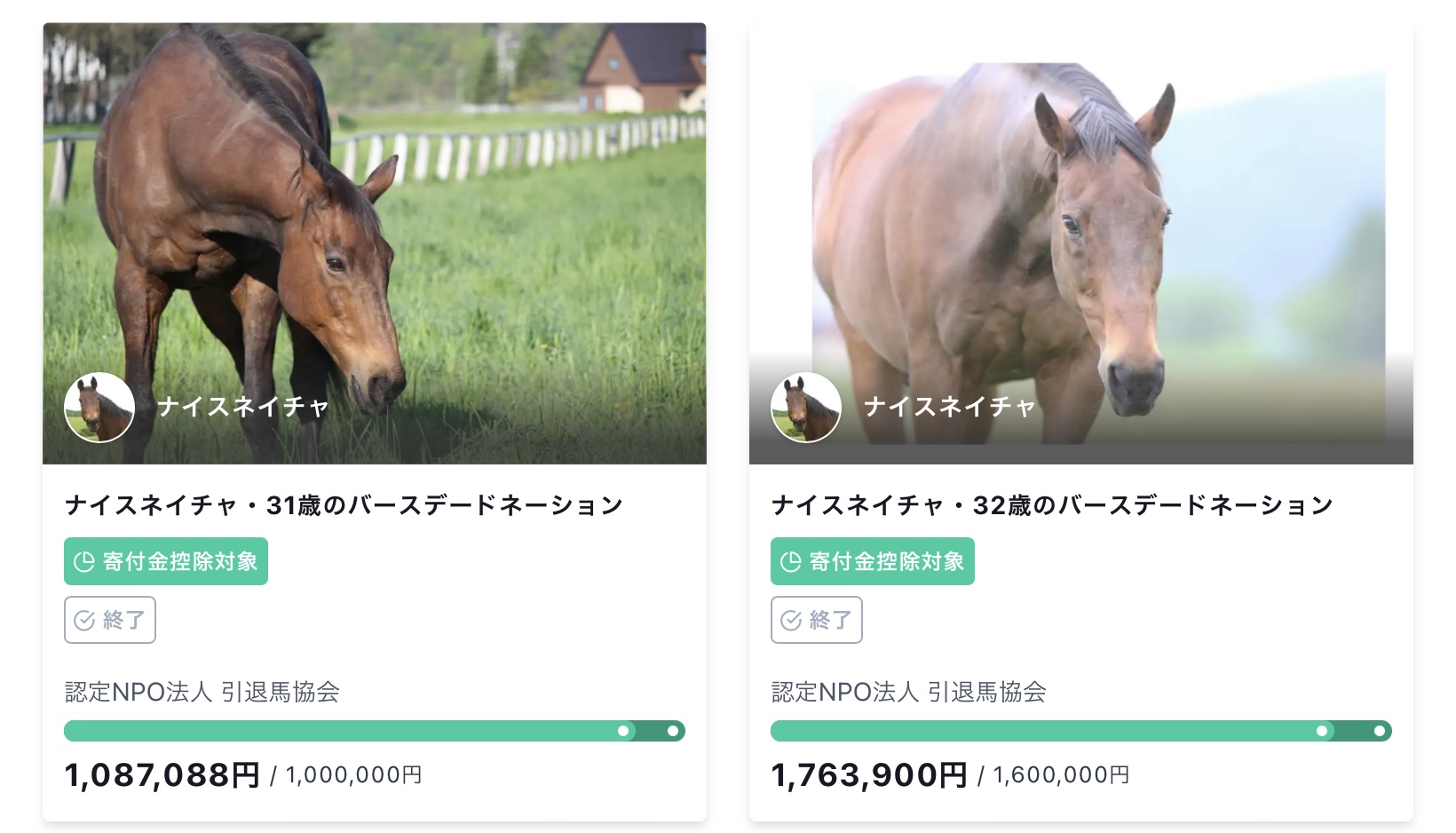Click the 終了 status tag on 31歳 card
Screen dimensions: 1456x833
110,620
